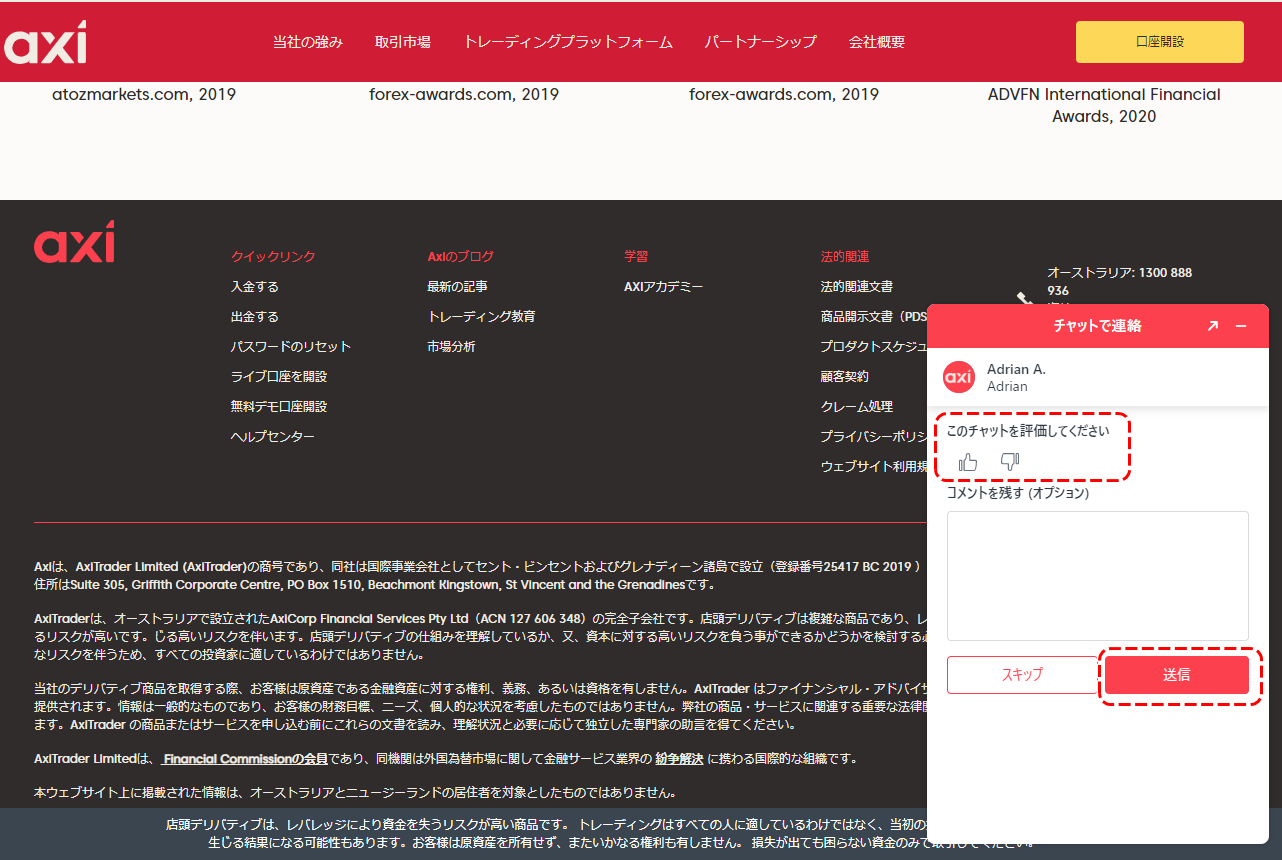
Task: Click the thumbs up rating icon
Action: [968, 462]
